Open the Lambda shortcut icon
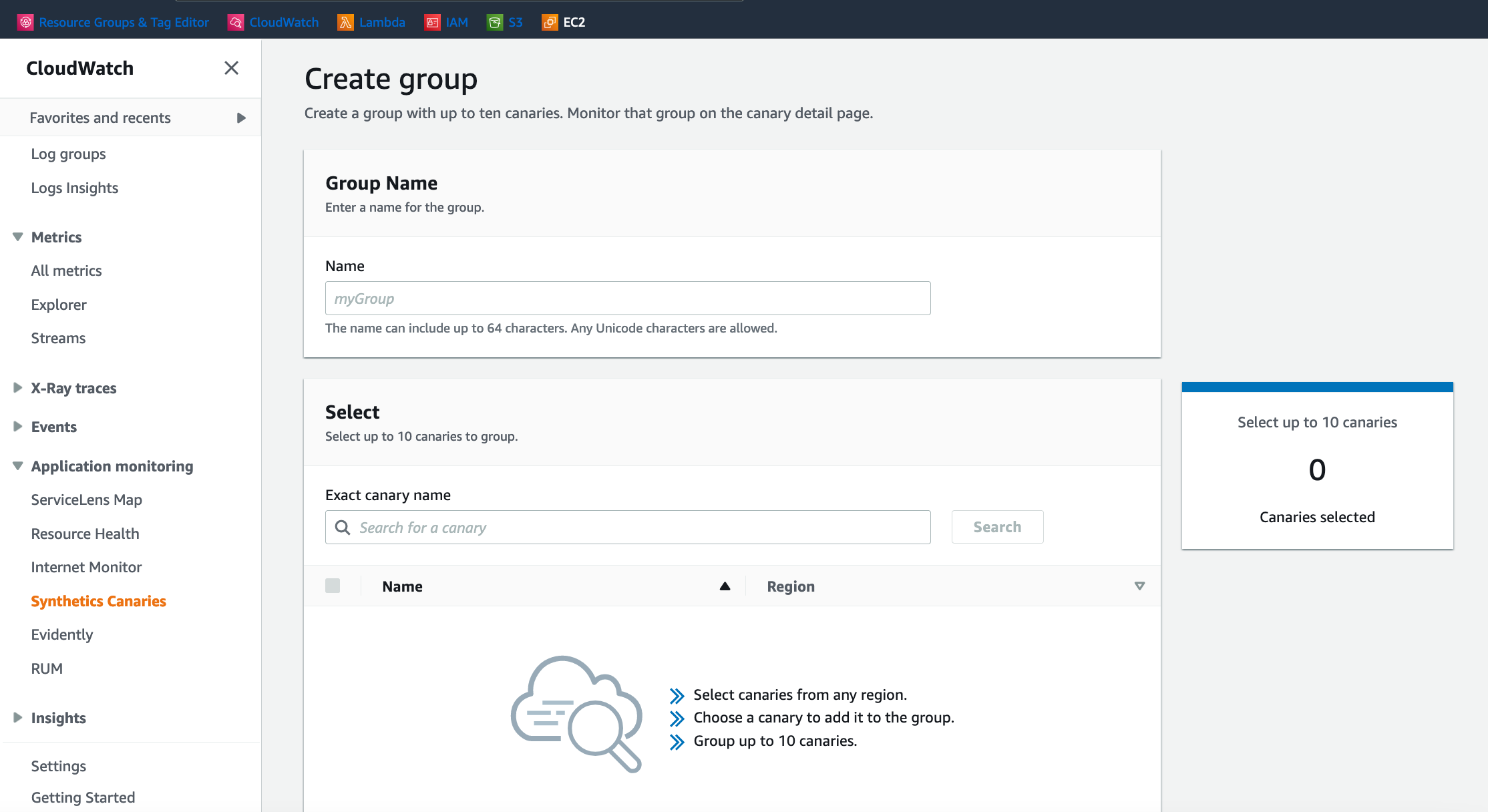1488x812 pixels. point(345,21)
